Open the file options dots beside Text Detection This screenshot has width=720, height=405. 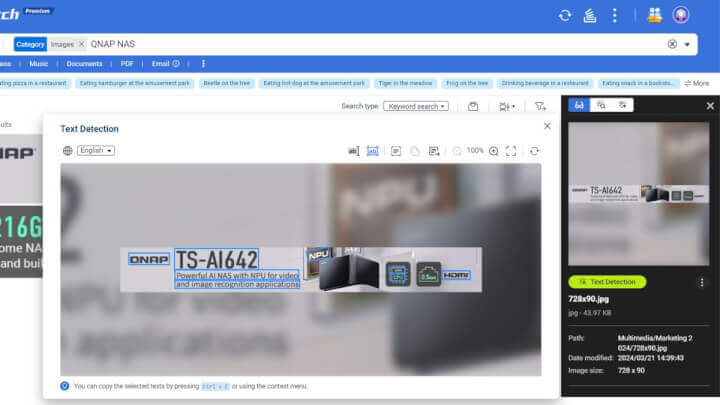[x=702, y=282]
